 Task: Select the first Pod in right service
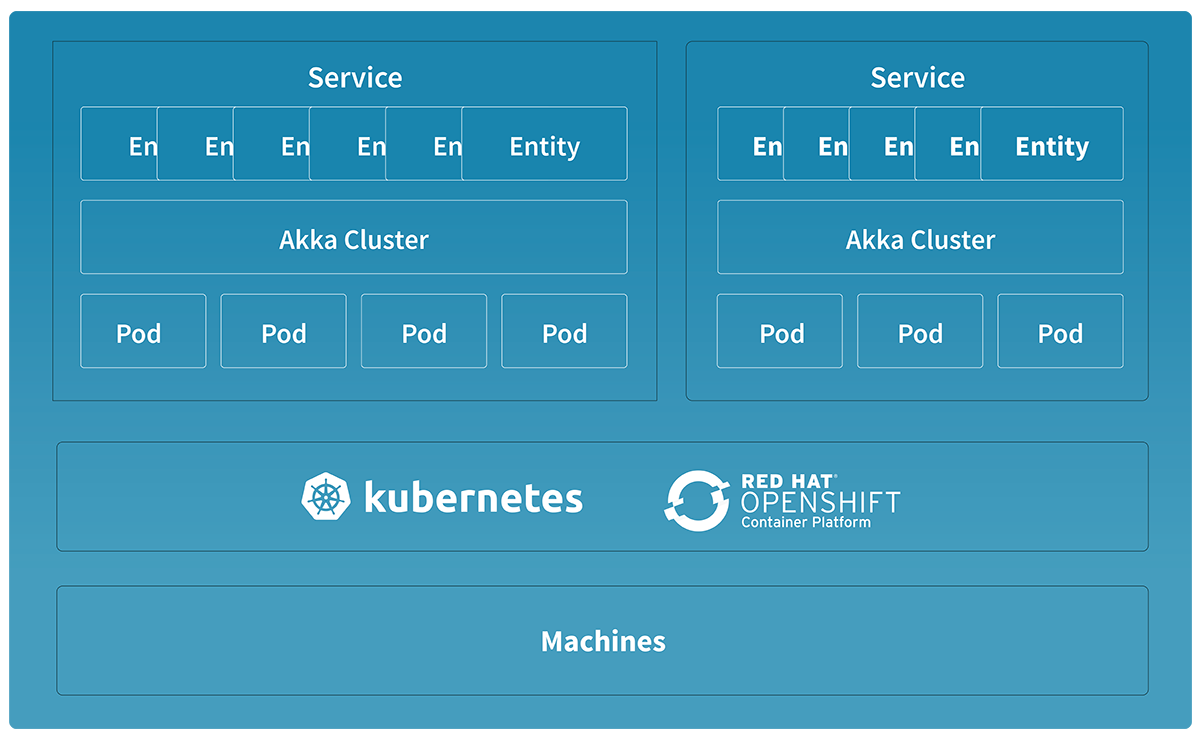(780, 331)
